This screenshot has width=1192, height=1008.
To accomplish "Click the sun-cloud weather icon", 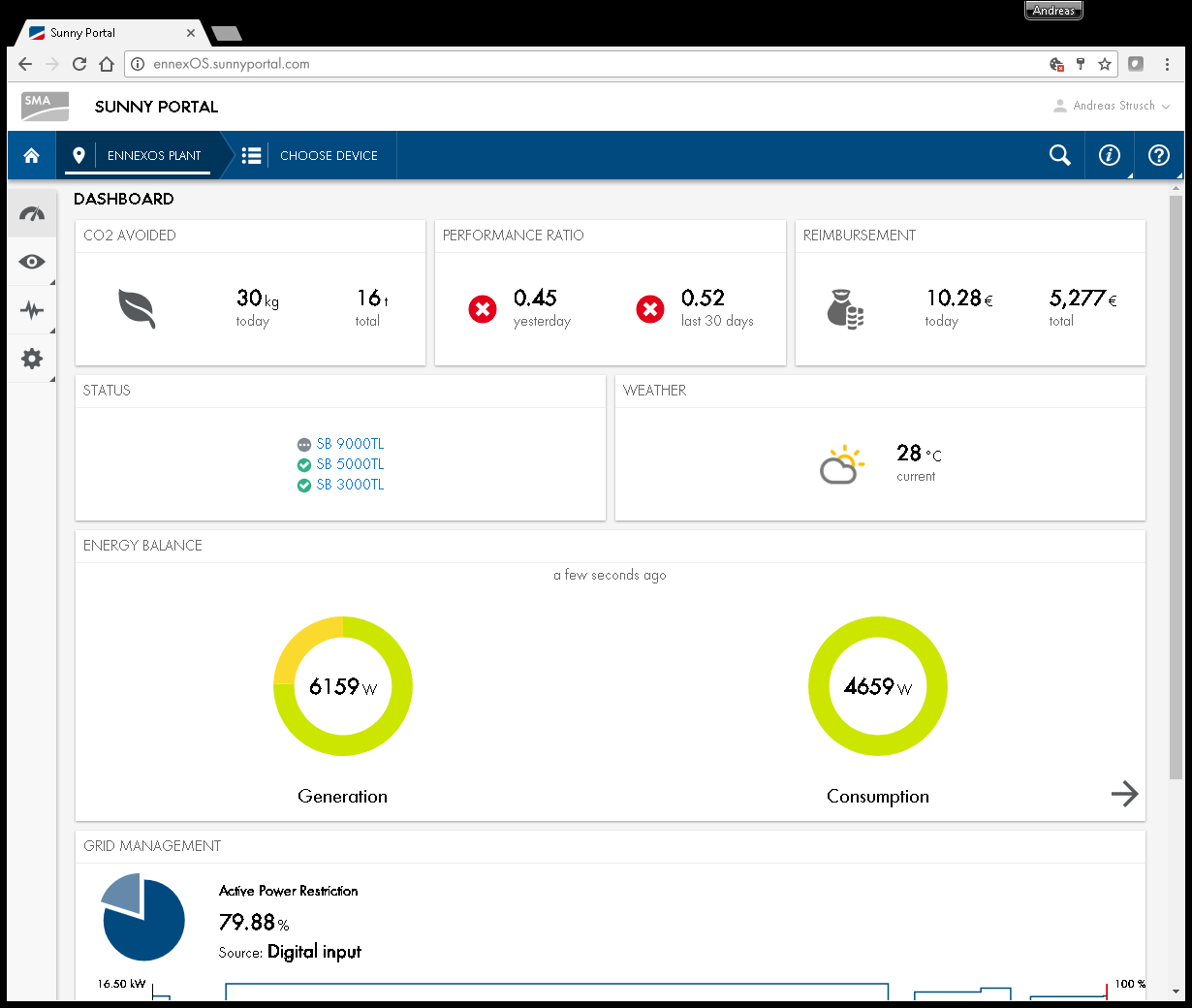I will coord(841,463).
